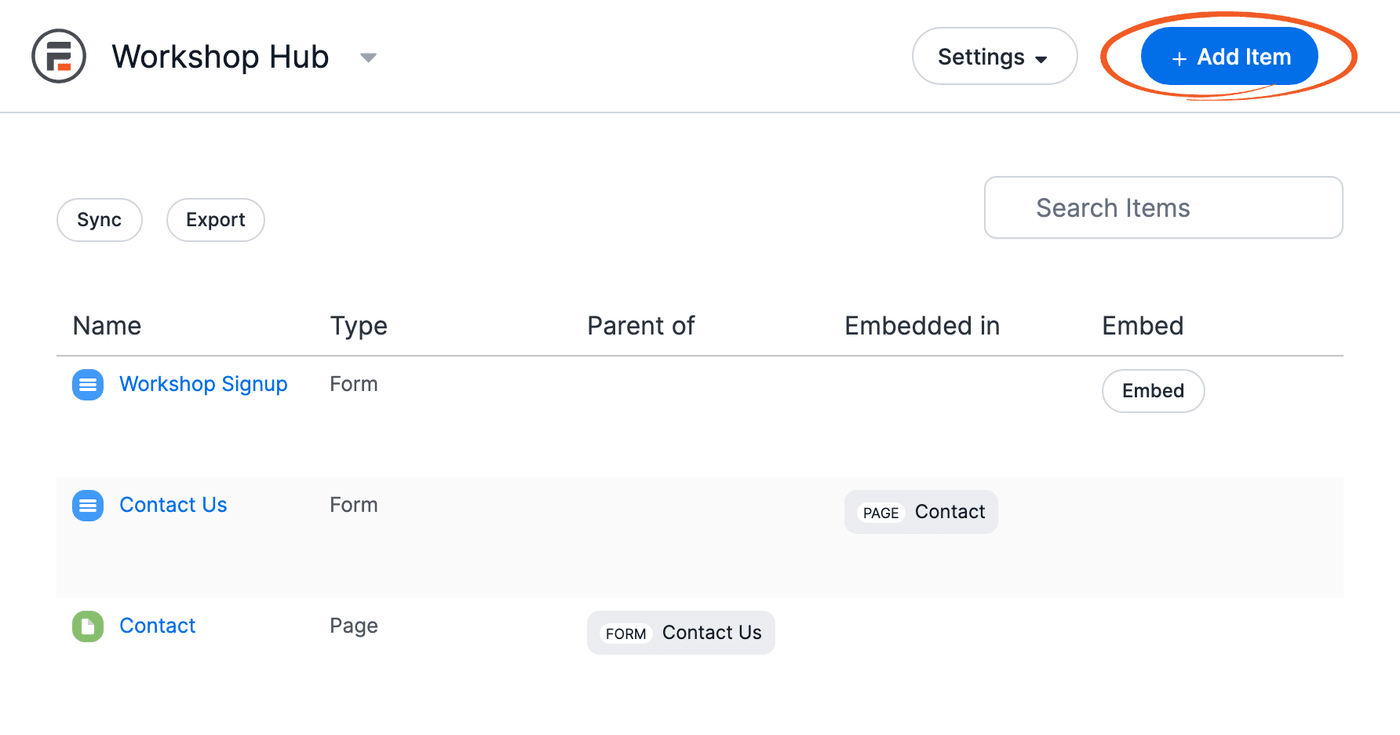This screenshot has height=735, width=1400.
Task: Open the Contact page link
Action: (x=157, y=626)
